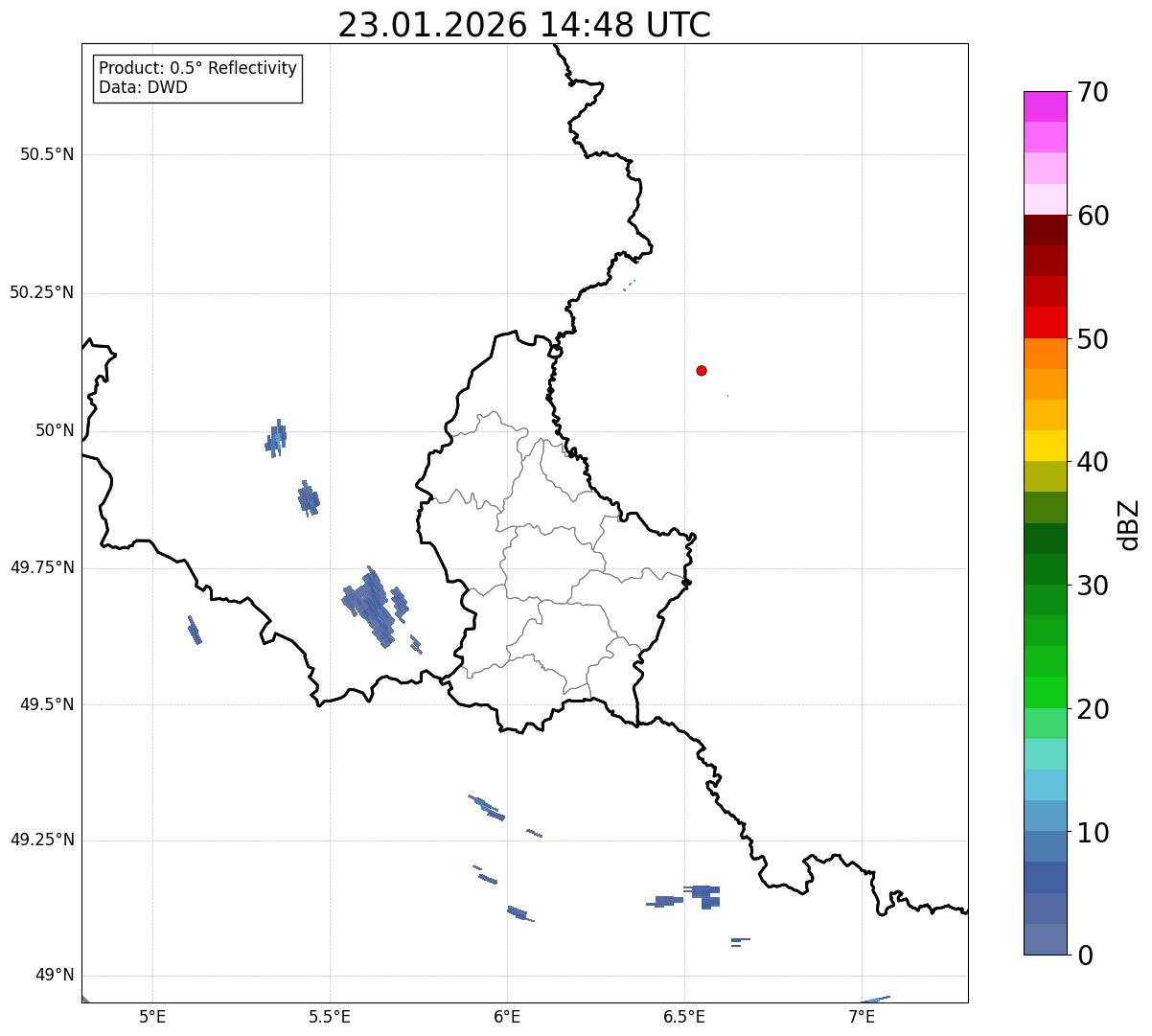
Task: Click the '5°E' longitude label
Action: (152, 1016)
